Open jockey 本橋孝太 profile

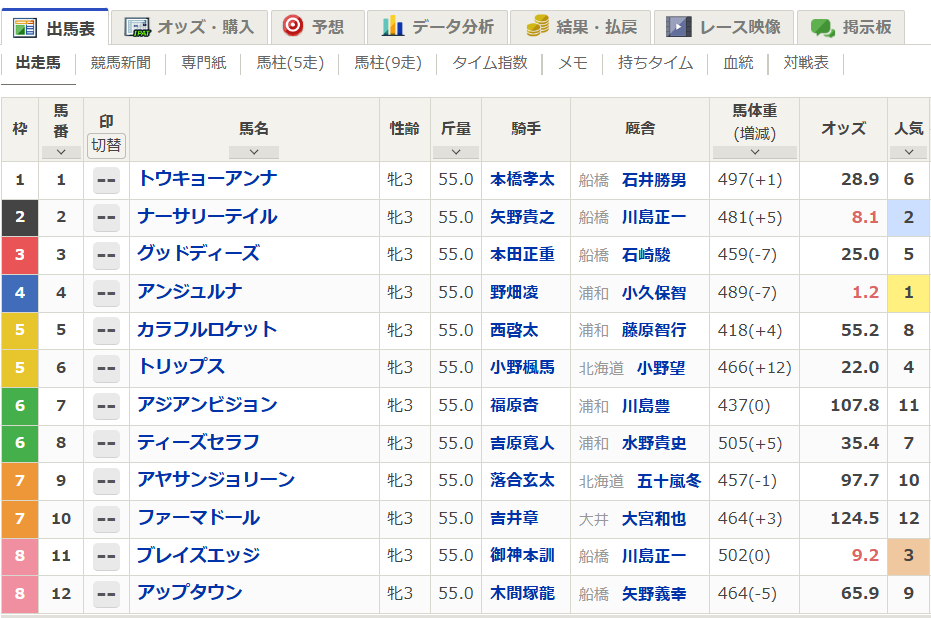(522, 179)
